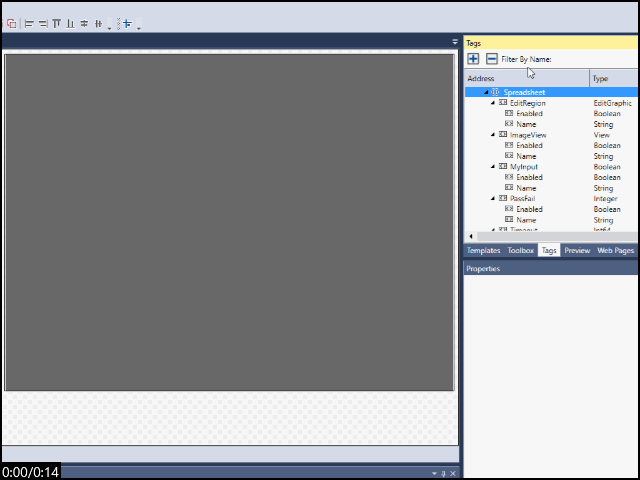This screenshot has width=640, height=480.
Task: Collapse the Spreadsheet tree node
Action: (x=486, y=93)
